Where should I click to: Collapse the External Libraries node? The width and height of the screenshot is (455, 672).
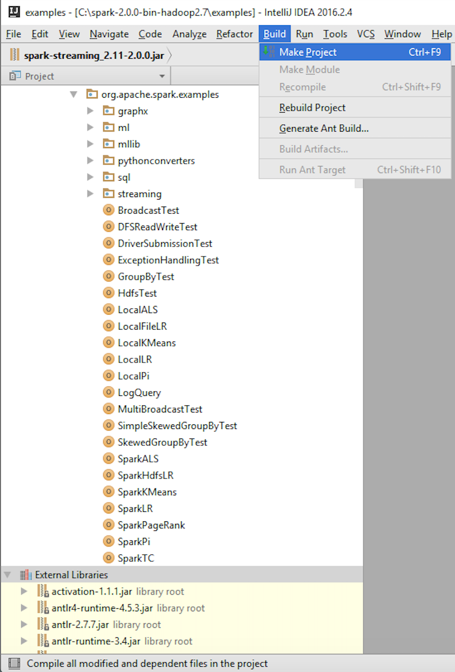7,575
